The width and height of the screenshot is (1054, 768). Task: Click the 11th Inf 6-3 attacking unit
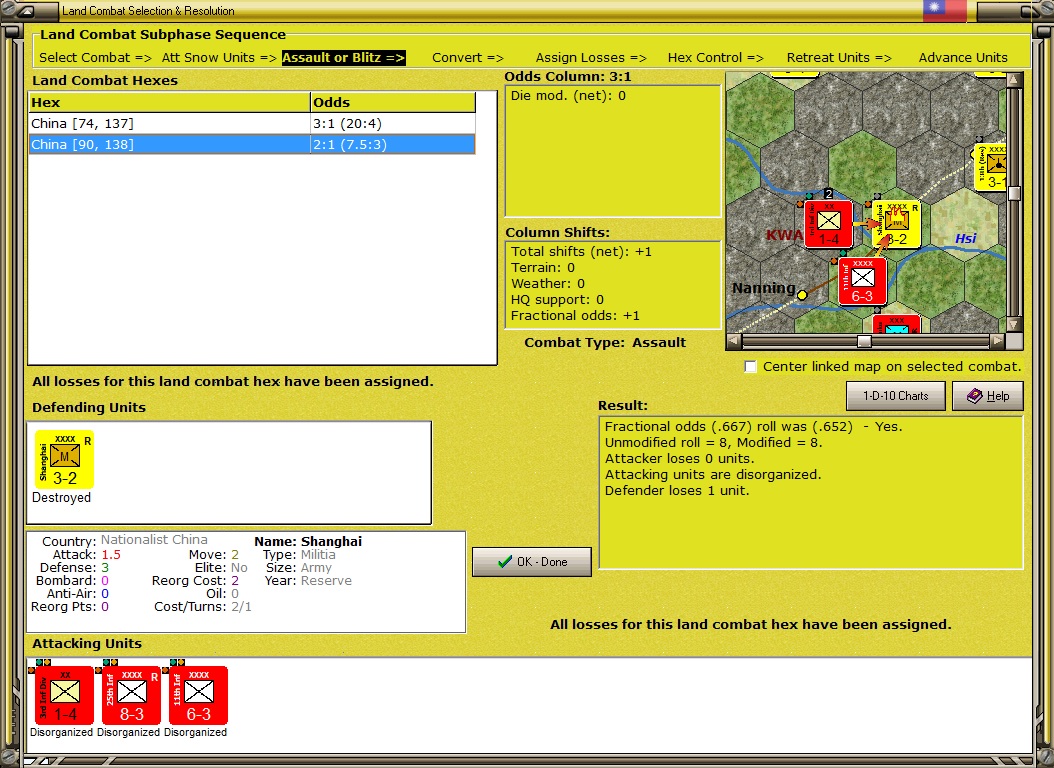coord(198,695)
